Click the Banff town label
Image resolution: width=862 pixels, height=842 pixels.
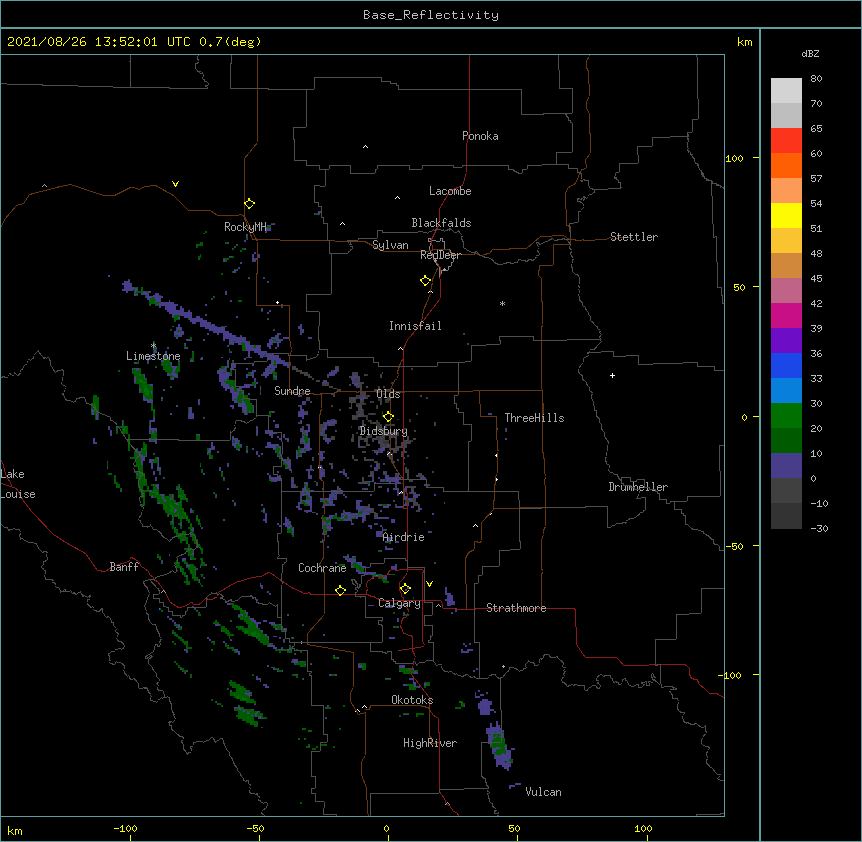(x=124, y=567)
